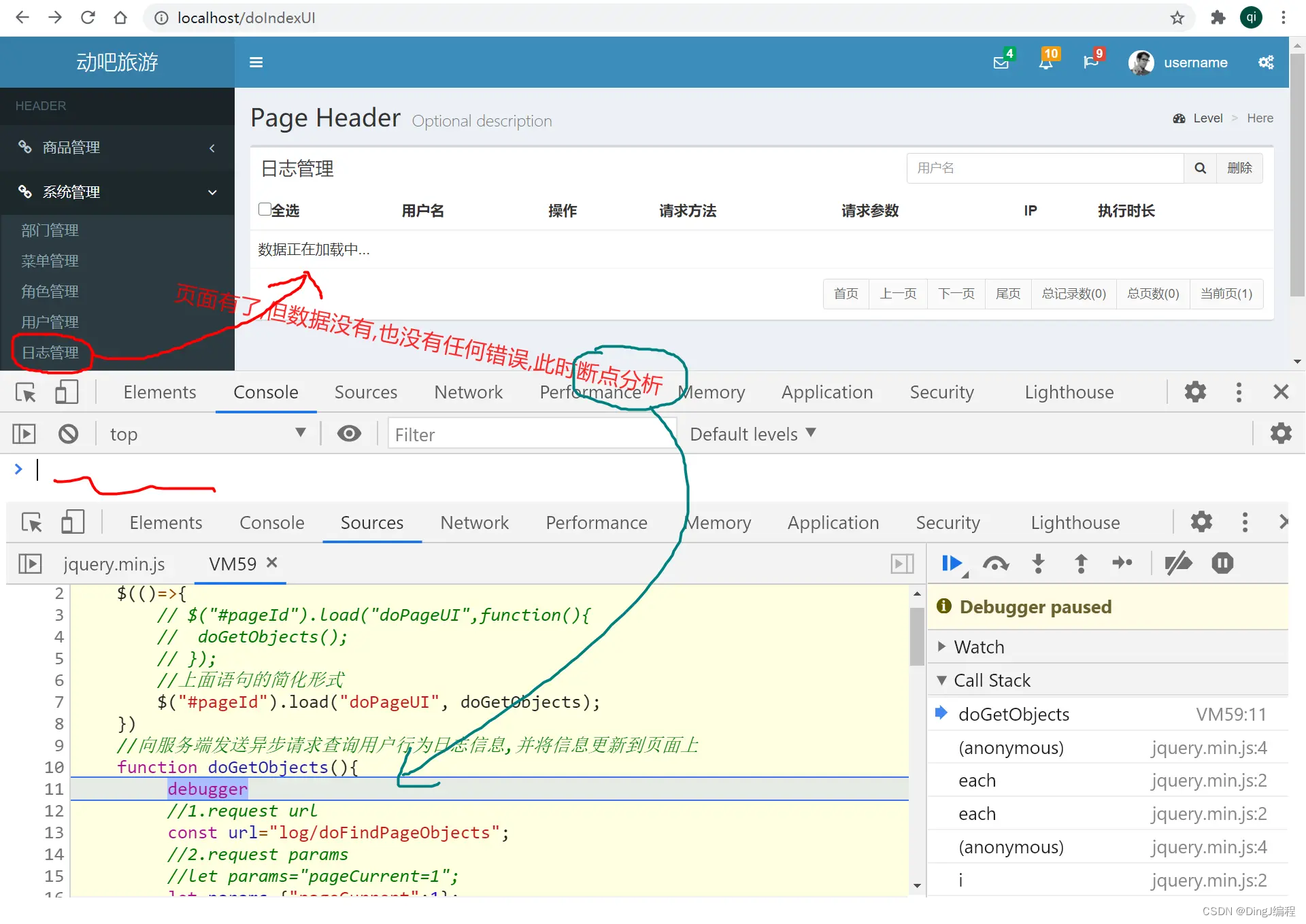Create a live expression with the eye icon
This screenshot has height=924, width=1306.
350,433
